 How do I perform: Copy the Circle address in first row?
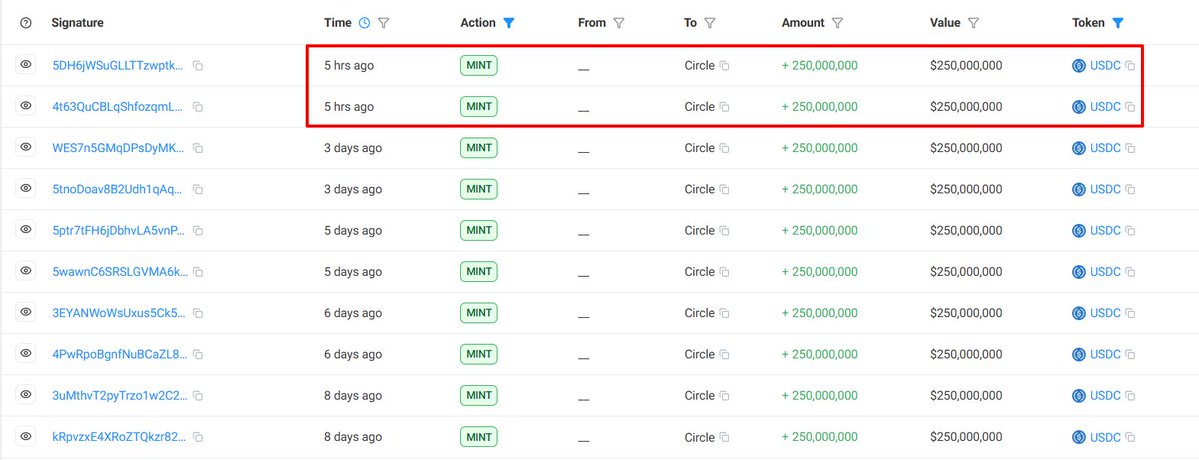click(x=725, y=66)
